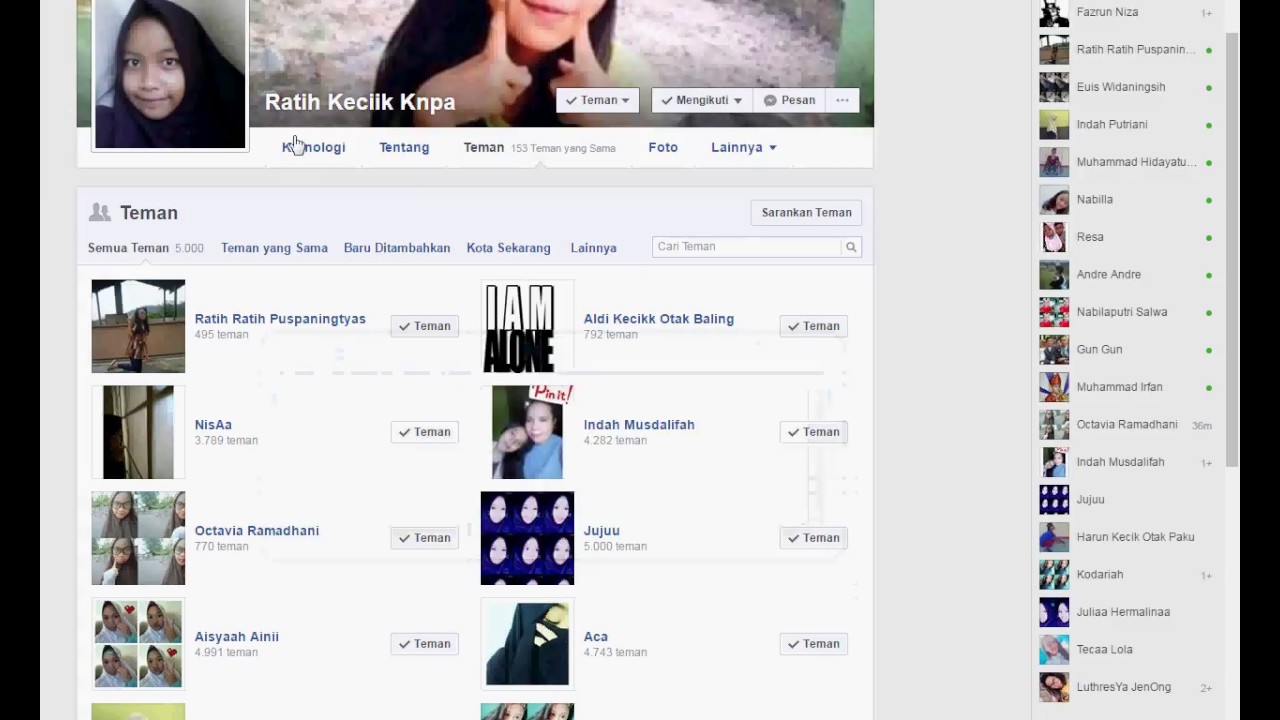
Task: Toggle Teman status for Ratih Ratih Puspaningtyas
Action: coord(424,326)
